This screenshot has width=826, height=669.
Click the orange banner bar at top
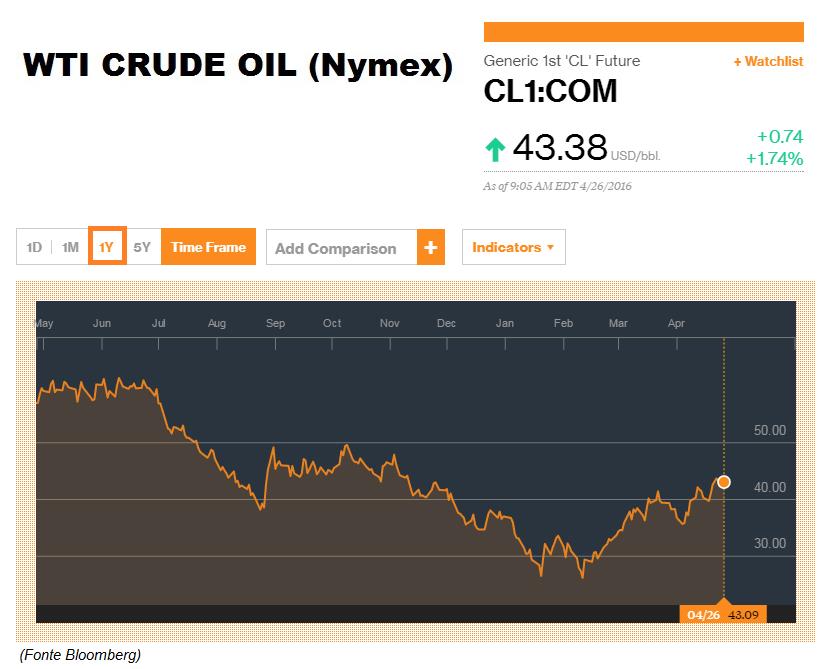643,32
